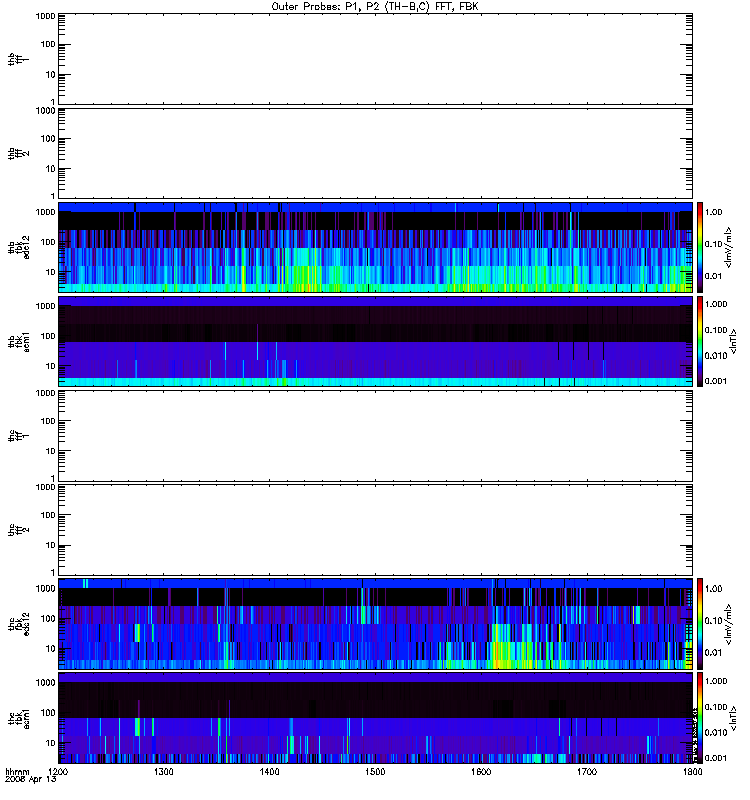Click the 0.001 value on the thb scm1 color bar
Viewport: 750px width, 800px height.
click(716, 381)
